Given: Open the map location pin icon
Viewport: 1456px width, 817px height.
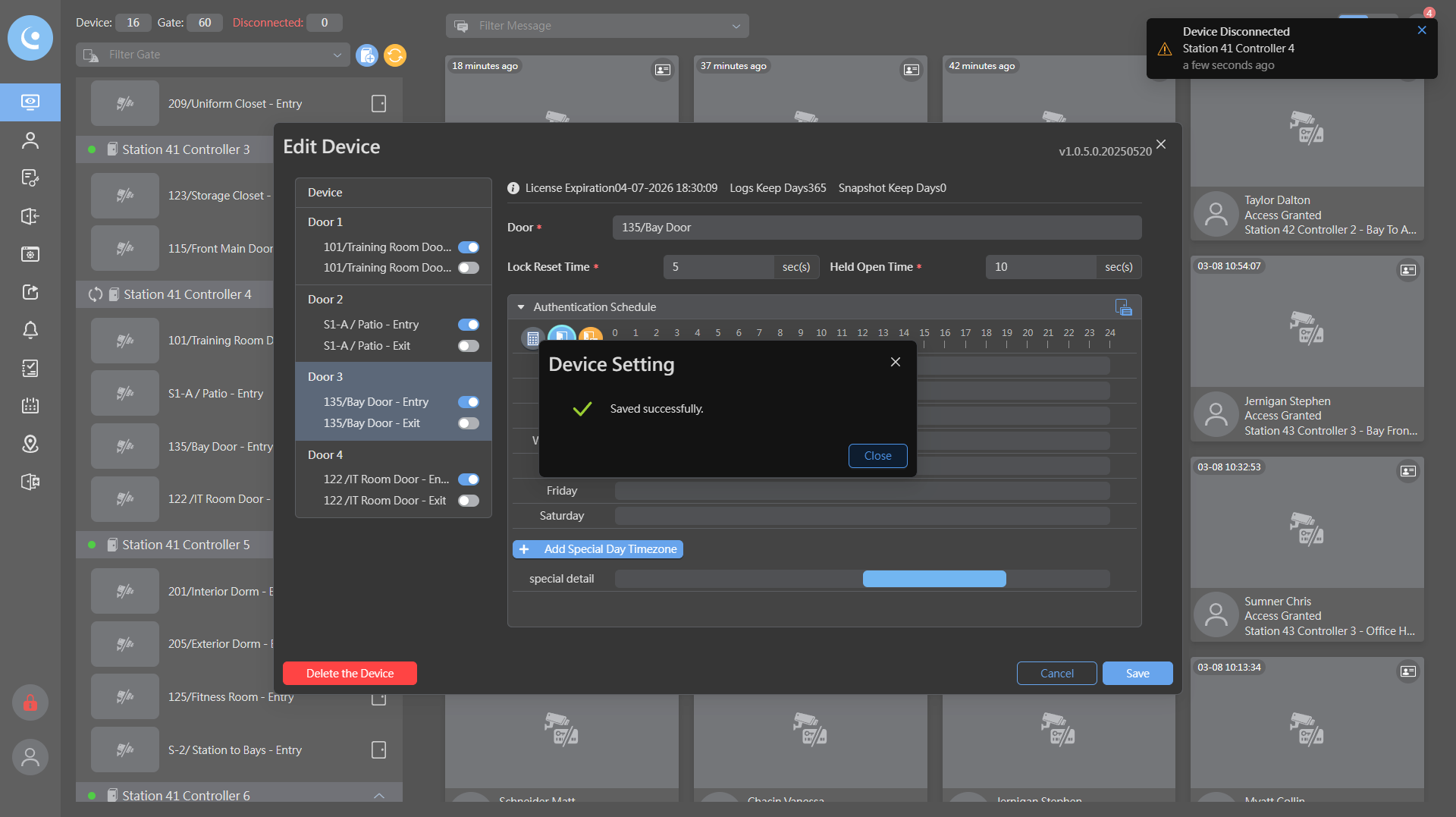Looking at the screenshot, I should pos(30,444).
